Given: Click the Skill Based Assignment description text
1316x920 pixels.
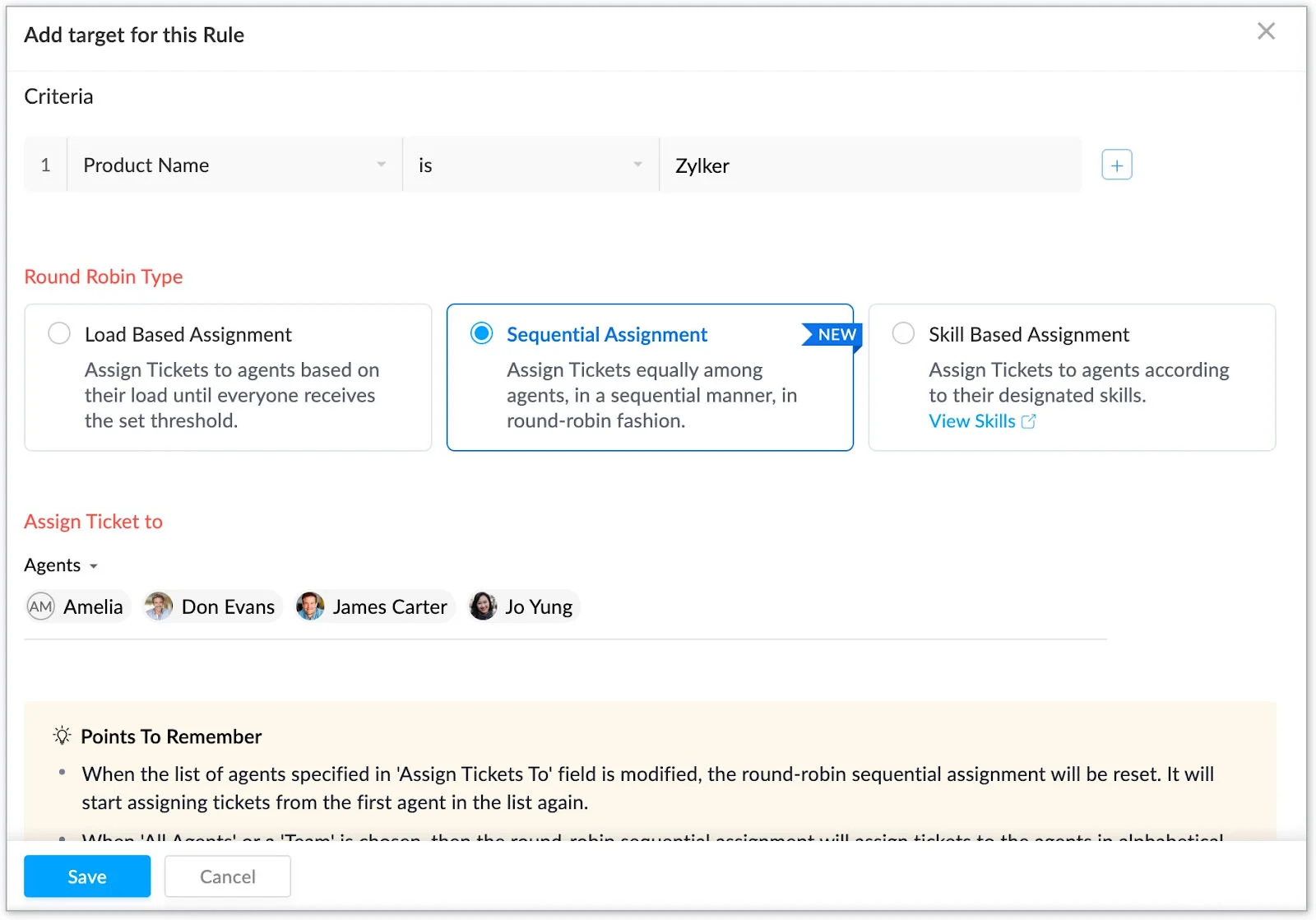Looking at the screenshot, I should (1078, 383).
